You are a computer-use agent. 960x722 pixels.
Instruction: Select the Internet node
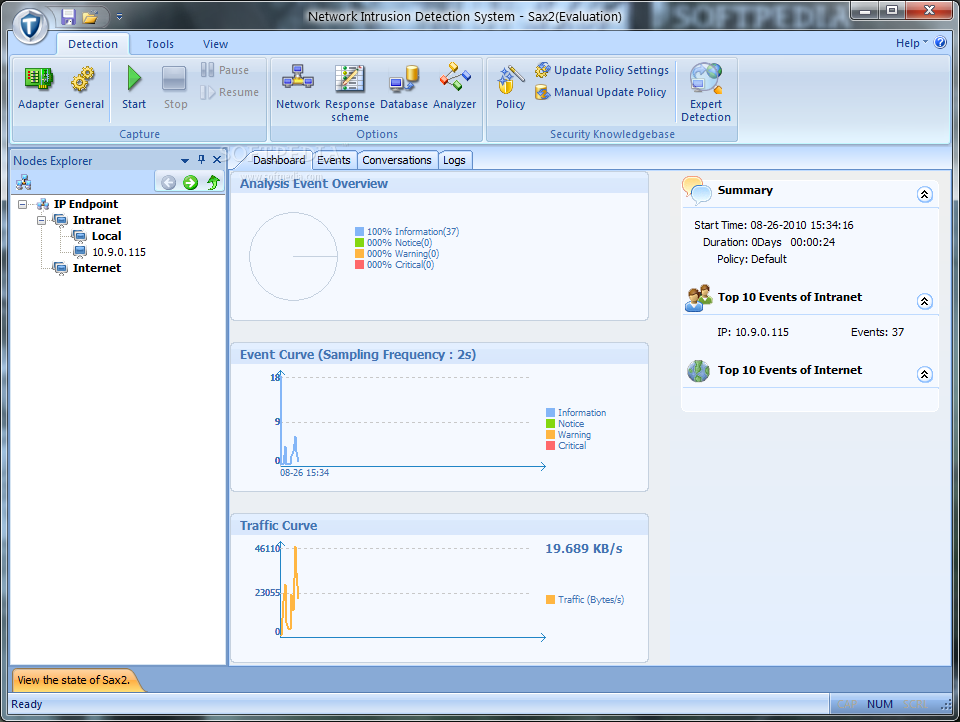click(x=97, y=268)
